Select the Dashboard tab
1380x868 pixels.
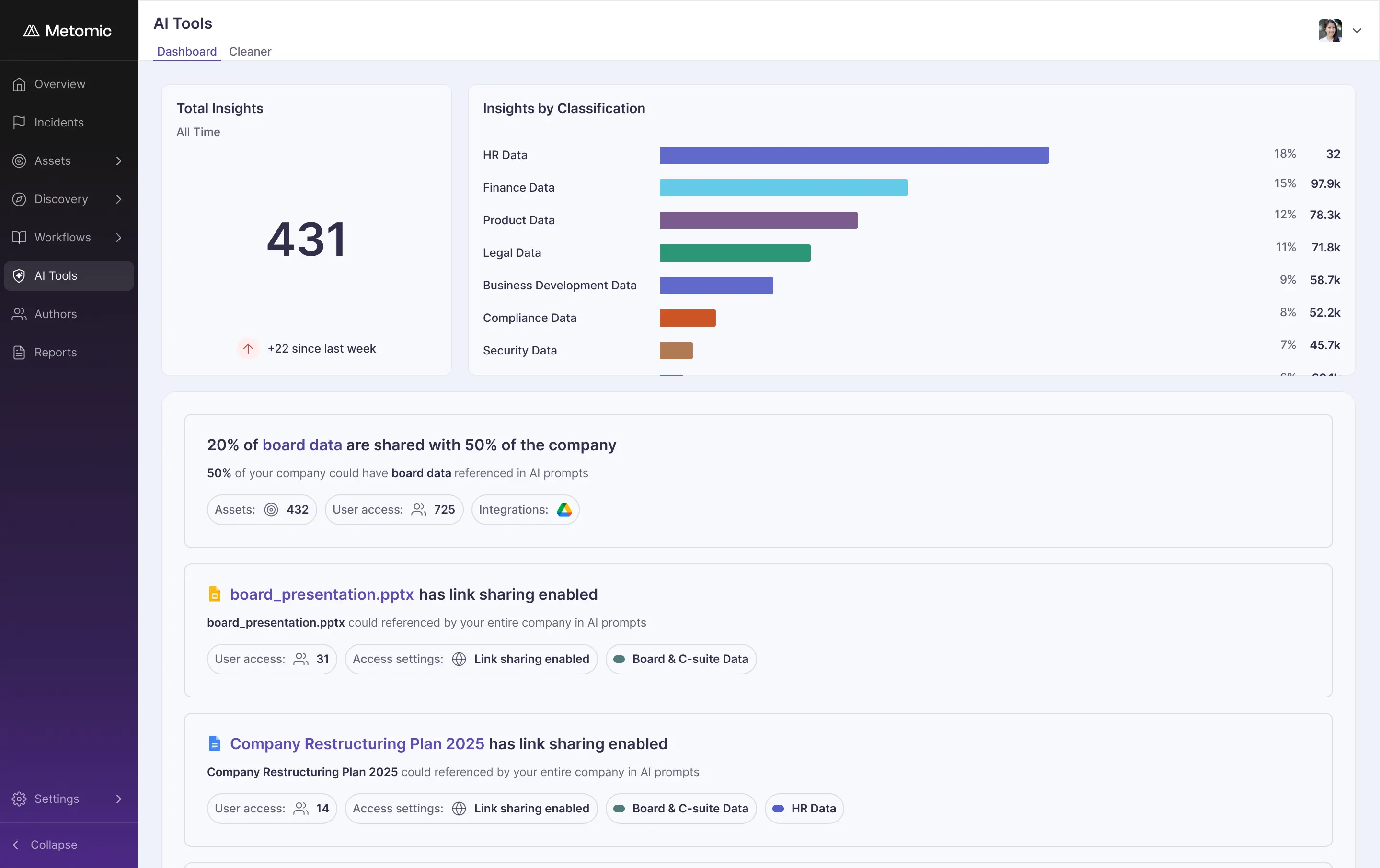187,52
